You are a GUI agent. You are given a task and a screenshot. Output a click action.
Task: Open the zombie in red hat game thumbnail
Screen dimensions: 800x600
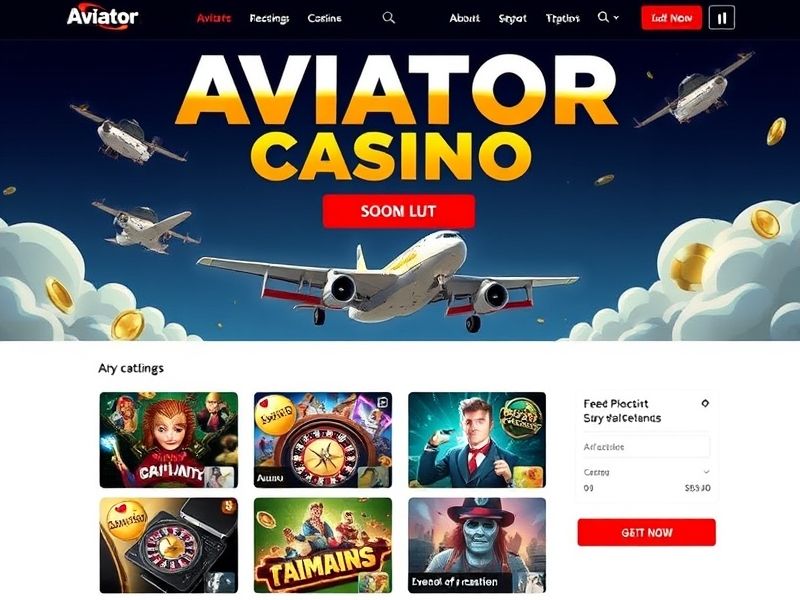(477, 545)
